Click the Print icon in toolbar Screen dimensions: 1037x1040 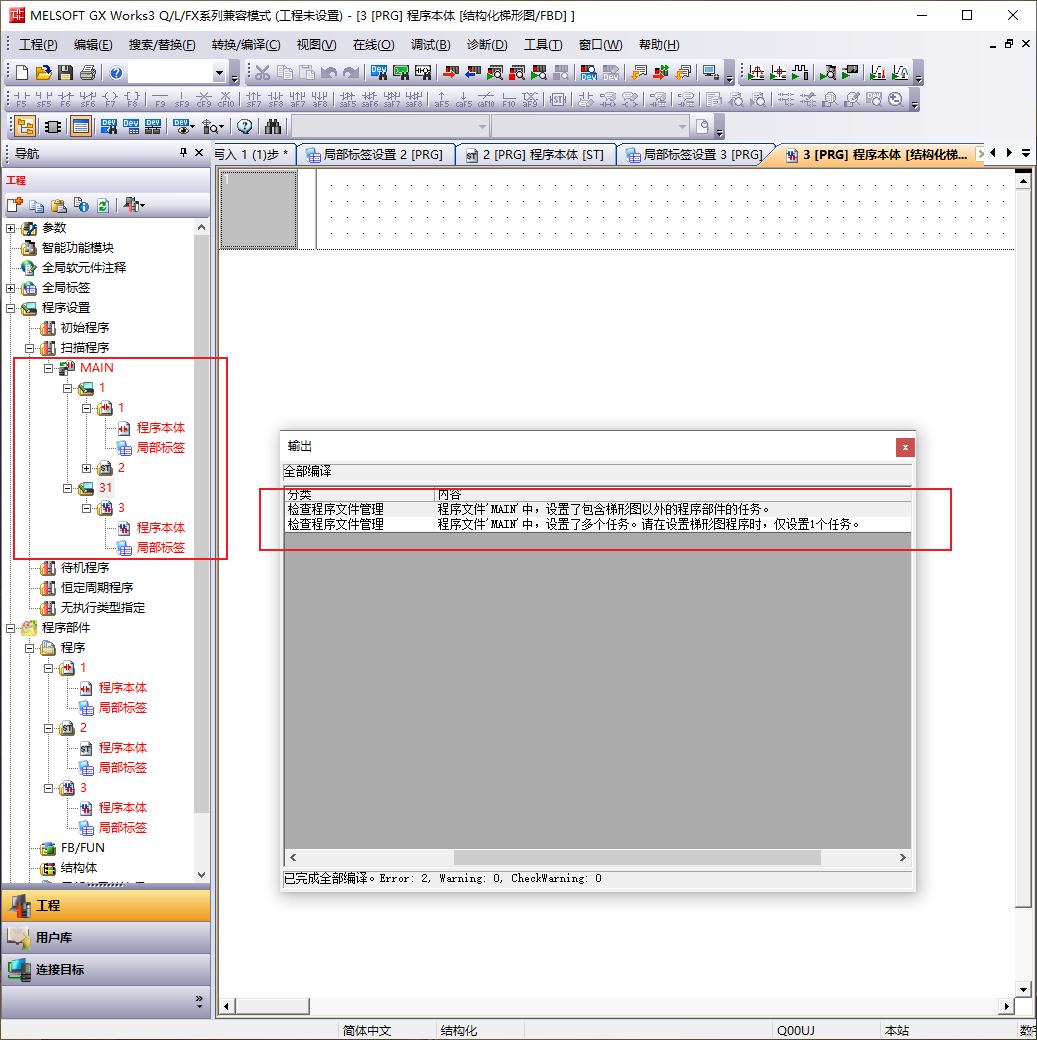[88, 73]
